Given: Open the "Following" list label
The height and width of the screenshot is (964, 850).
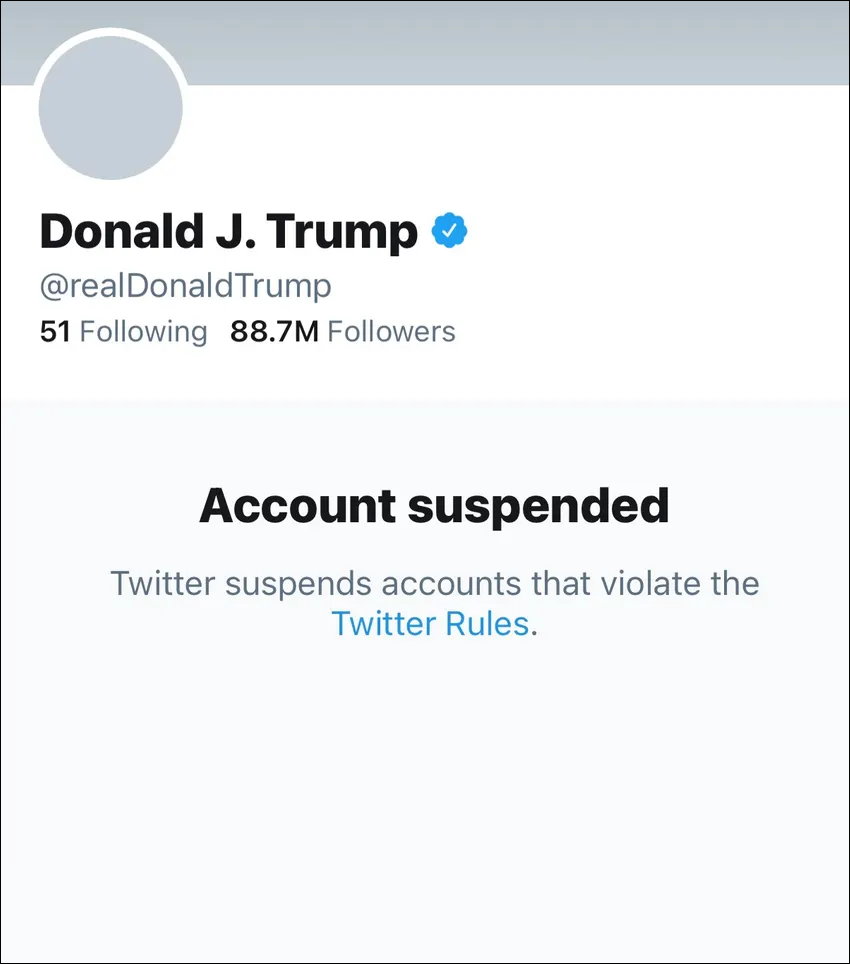Looking at the screenshot, I should (143, 332).
